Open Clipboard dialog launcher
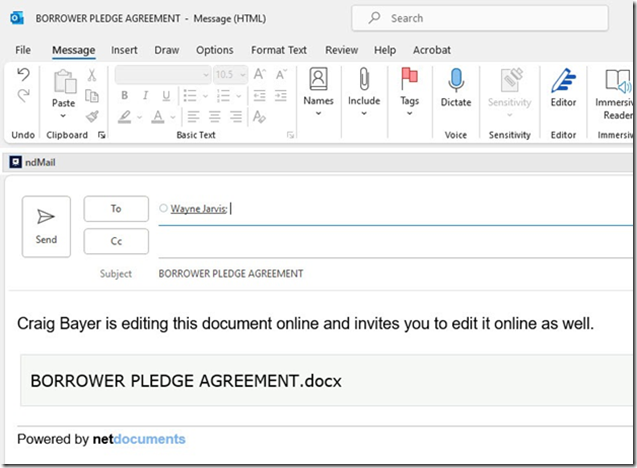The image size is (637, 468). coord(102,135)
